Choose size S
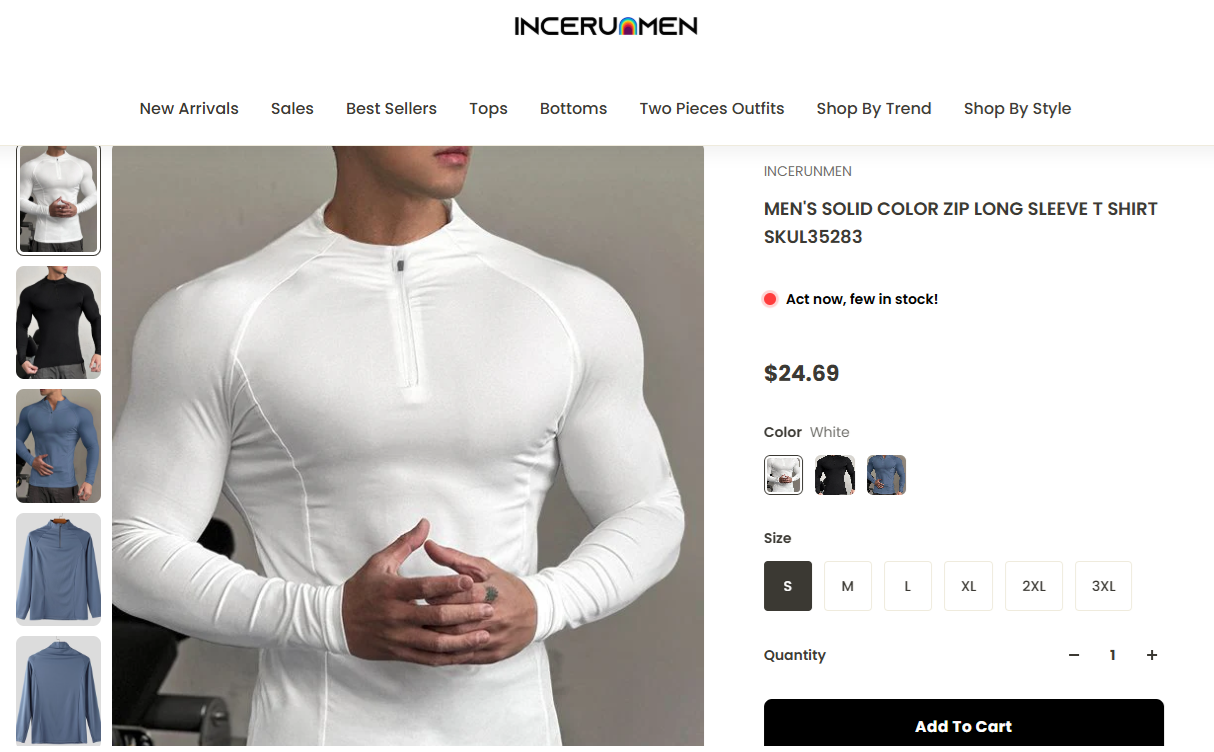Screen dimensions: 1214x752 click(x=788, y=586)
